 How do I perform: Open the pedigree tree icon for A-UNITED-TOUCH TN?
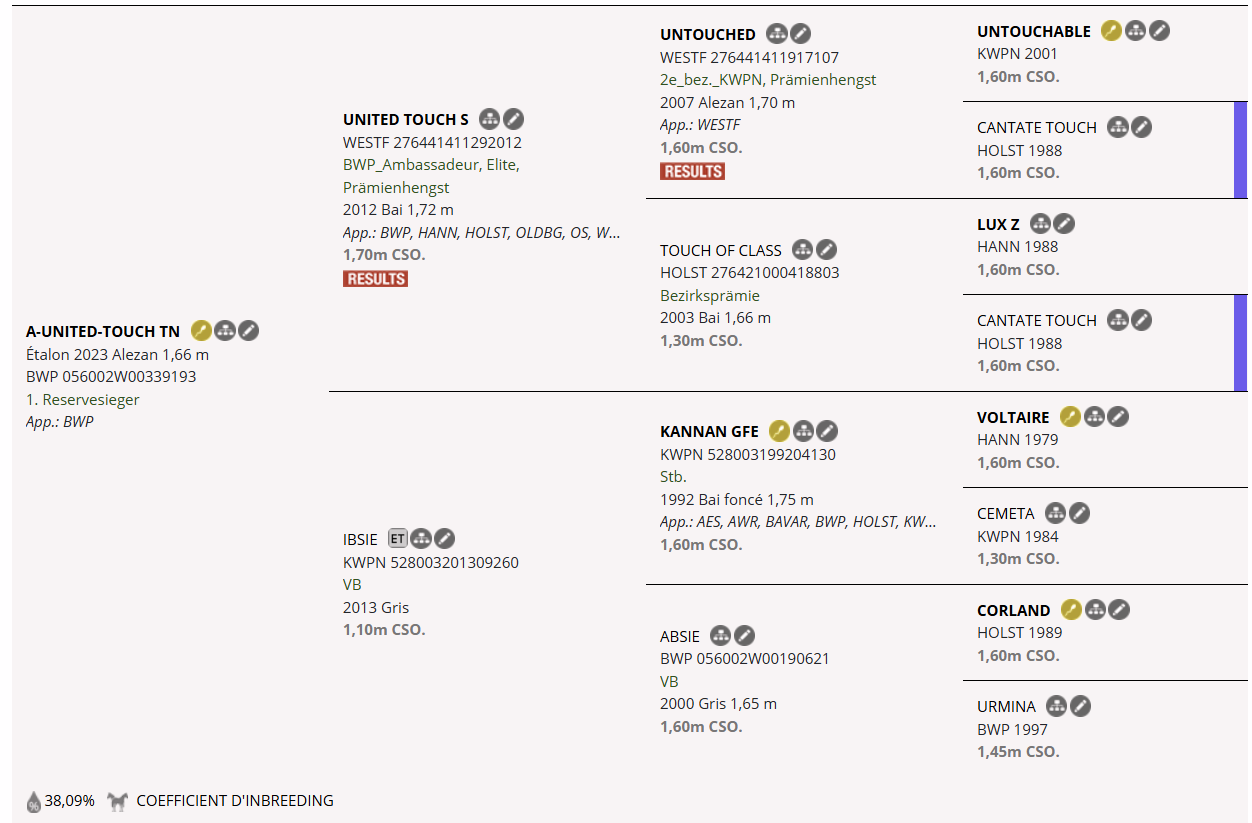tap(225, 331)
